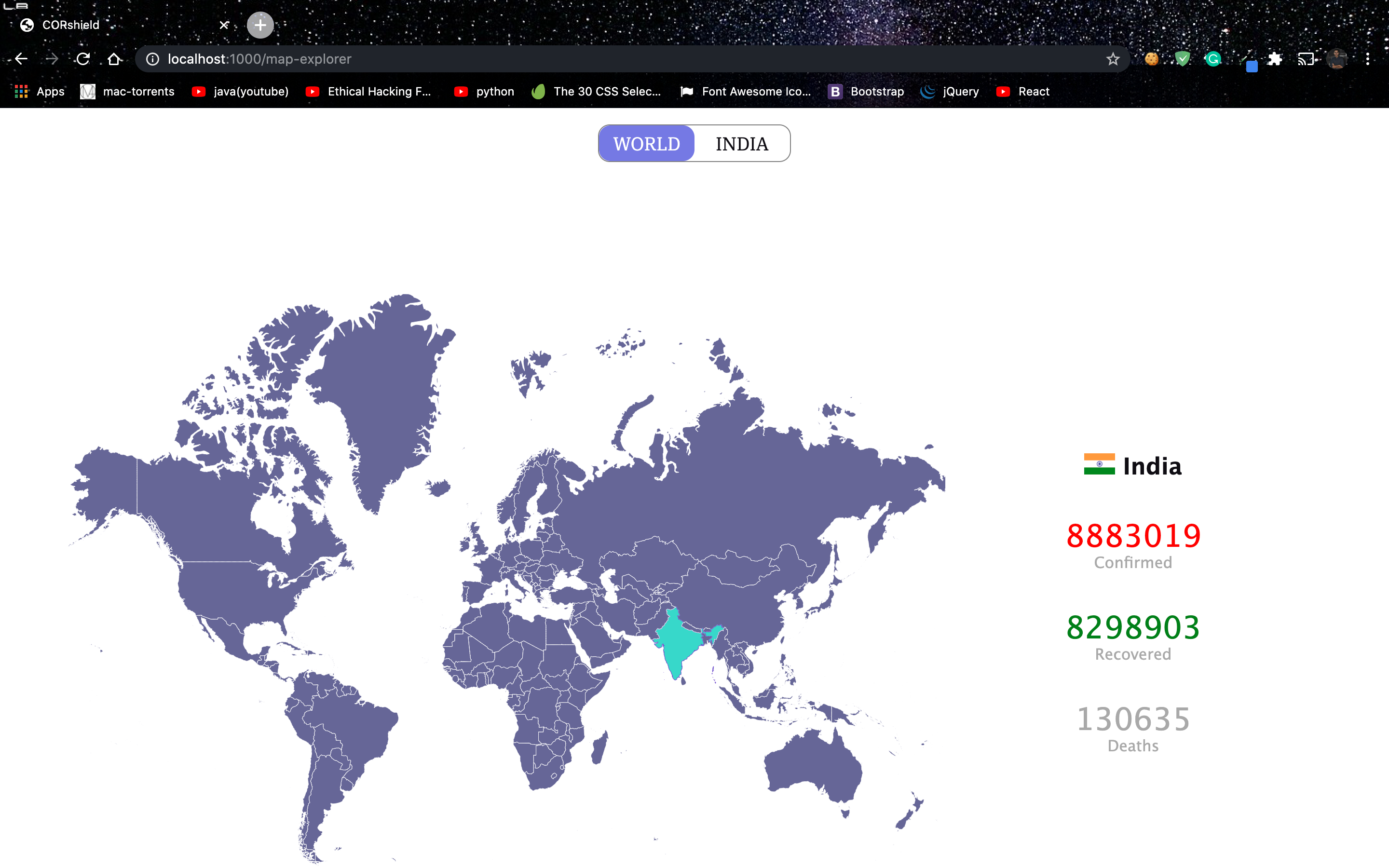1389x868 pixels.
Task: Open a new browser tab
Action: [260, 25]
